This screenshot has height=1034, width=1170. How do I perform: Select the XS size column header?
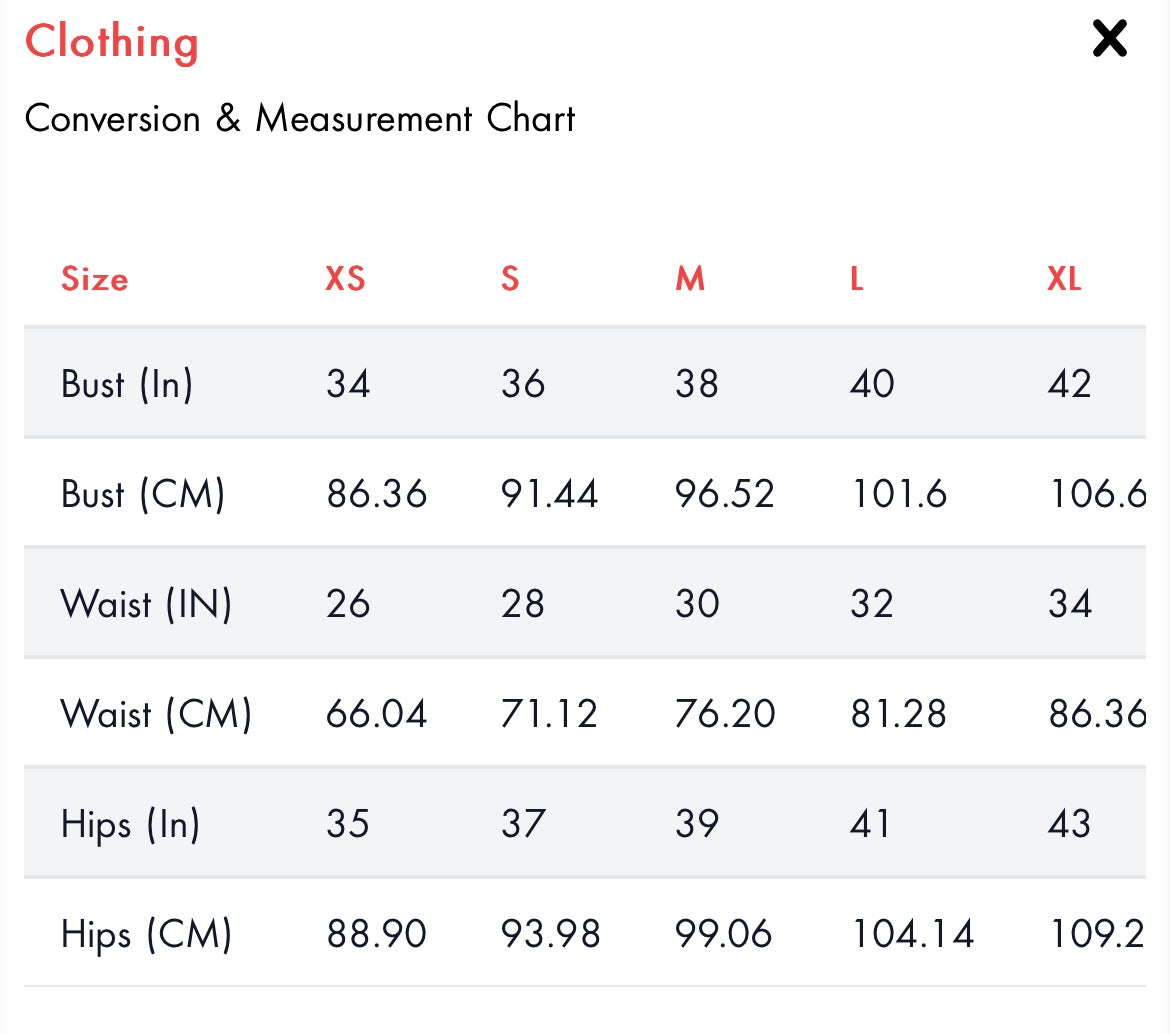coord(346,279)
